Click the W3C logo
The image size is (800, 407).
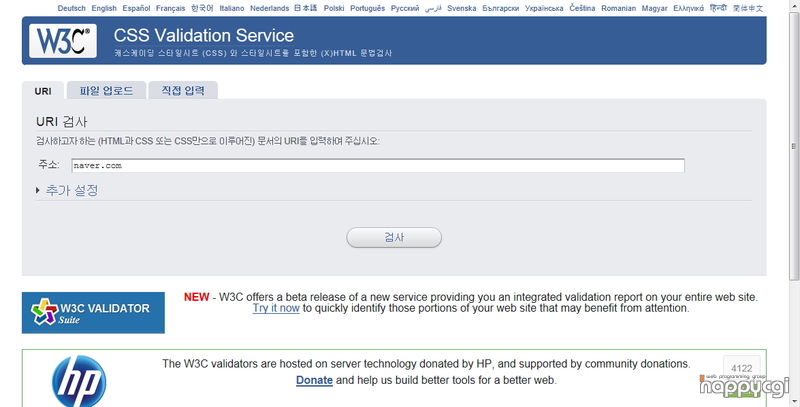[x=63, y=40]
